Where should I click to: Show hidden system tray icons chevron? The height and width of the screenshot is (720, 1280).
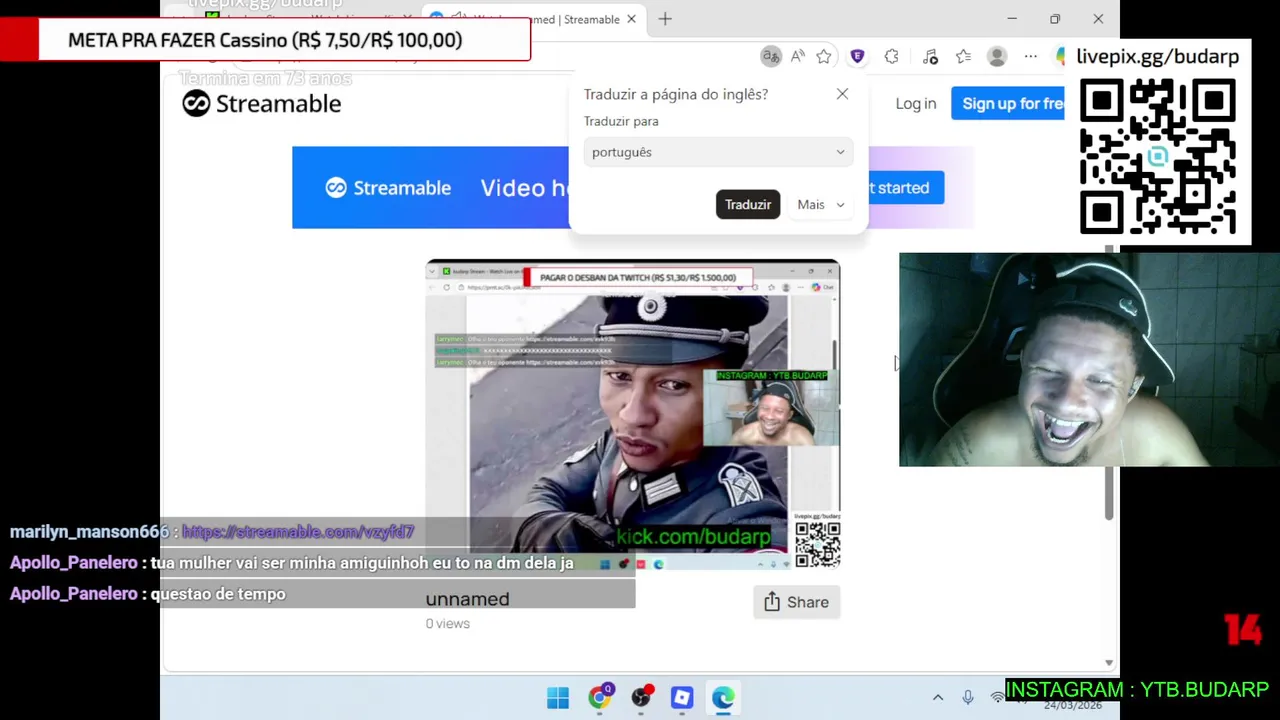937,697
